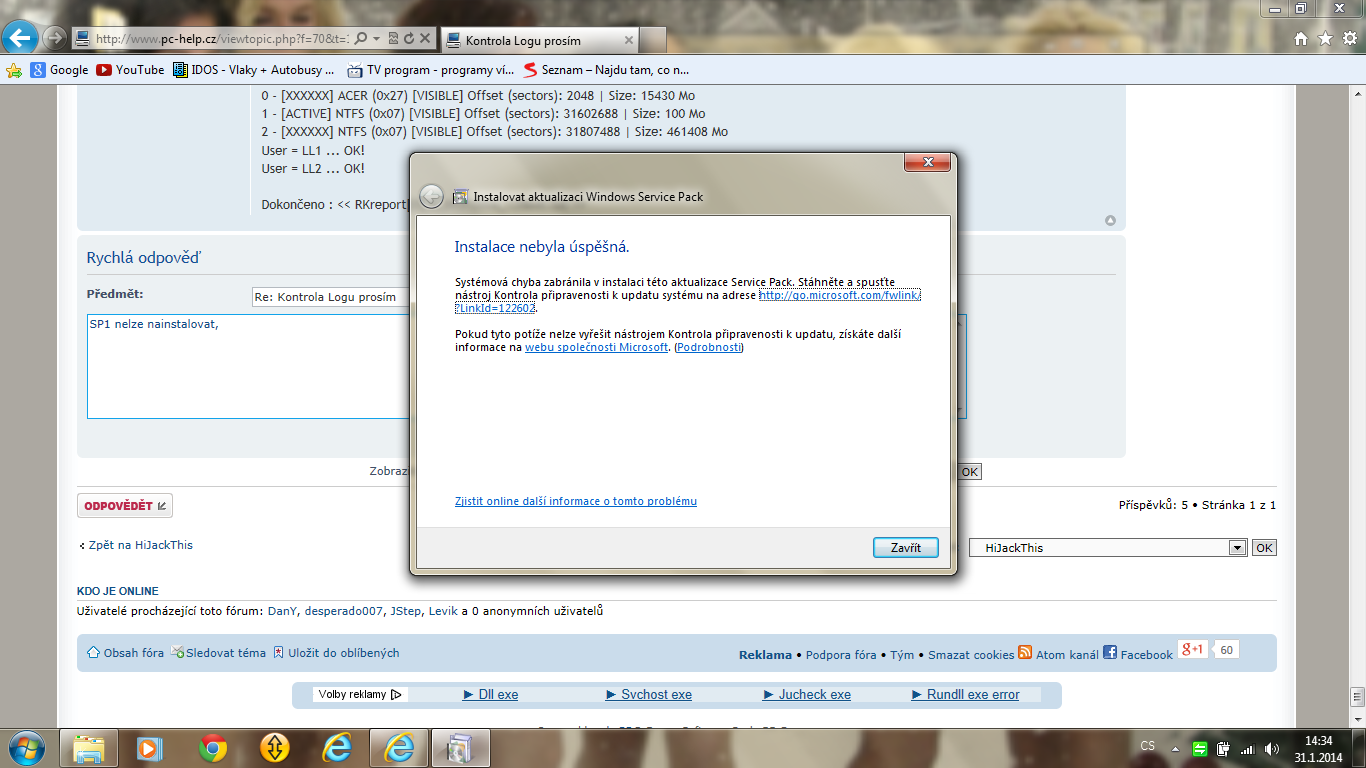1366x768 pixels.
Task: Open the 'Dll exe' ad link
Action: pos(491,694)
